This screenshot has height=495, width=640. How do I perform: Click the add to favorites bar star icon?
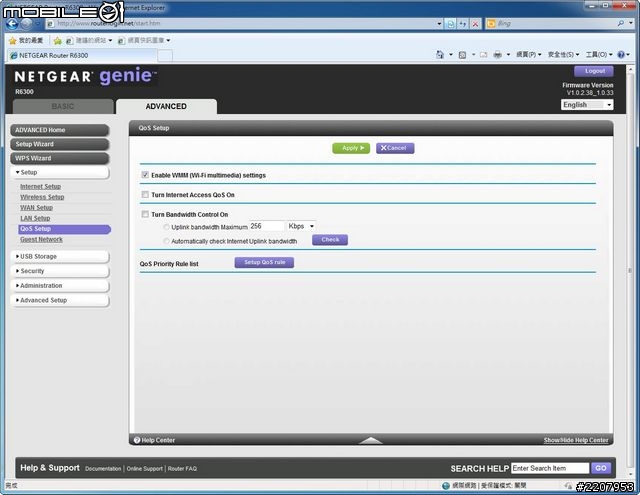coord(58,40)
